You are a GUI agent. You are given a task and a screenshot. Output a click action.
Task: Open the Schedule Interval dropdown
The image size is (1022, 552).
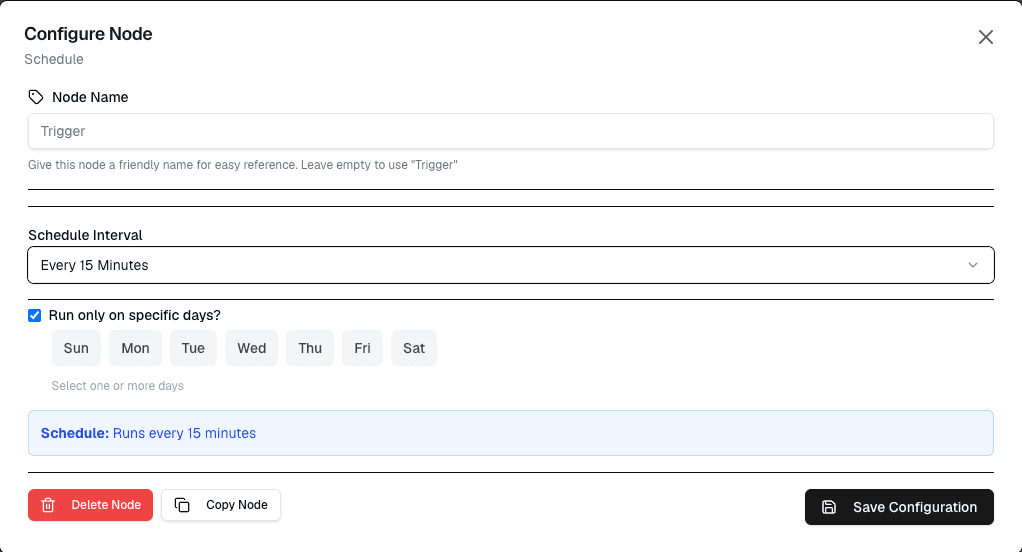[510, 265]
